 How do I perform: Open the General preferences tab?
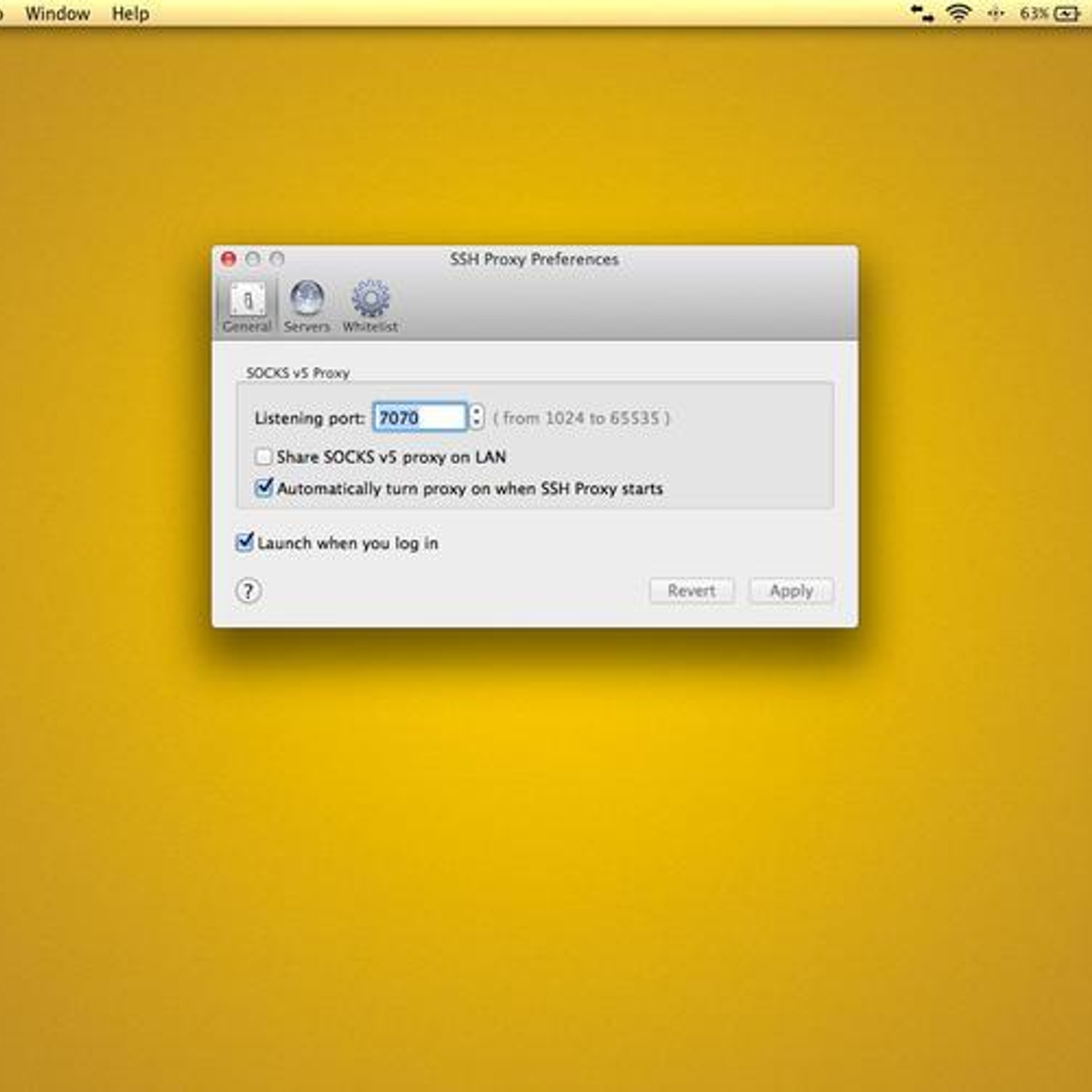pos(247,307)
